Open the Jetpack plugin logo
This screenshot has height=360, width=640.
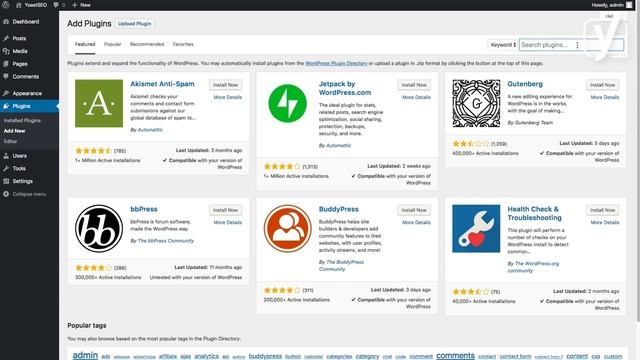(x=287, y=103)
